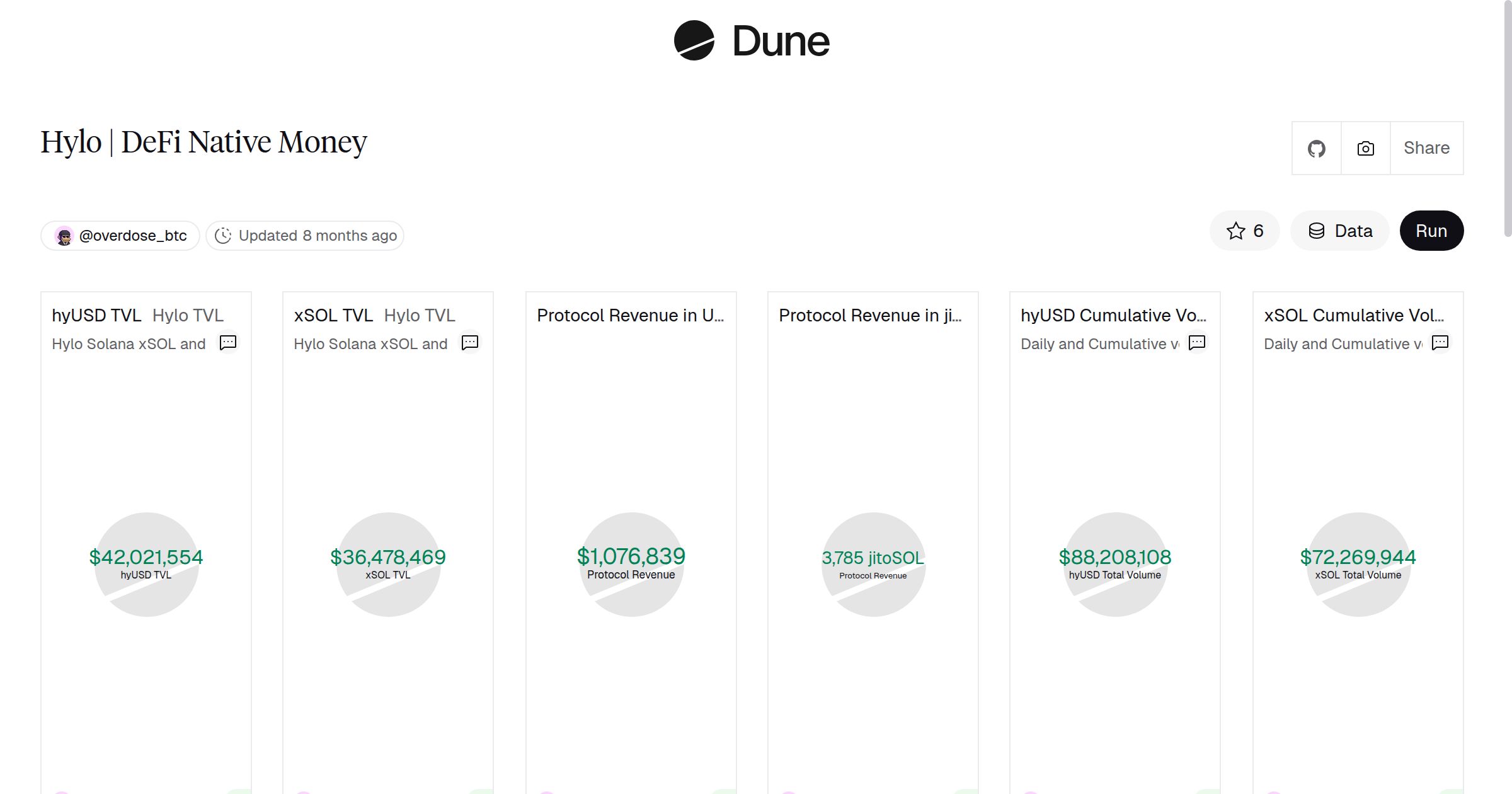Select the 3,785 jitoSOL revenue counter
The width and height of the screenshot is (1512, 794).
(873, 557)
